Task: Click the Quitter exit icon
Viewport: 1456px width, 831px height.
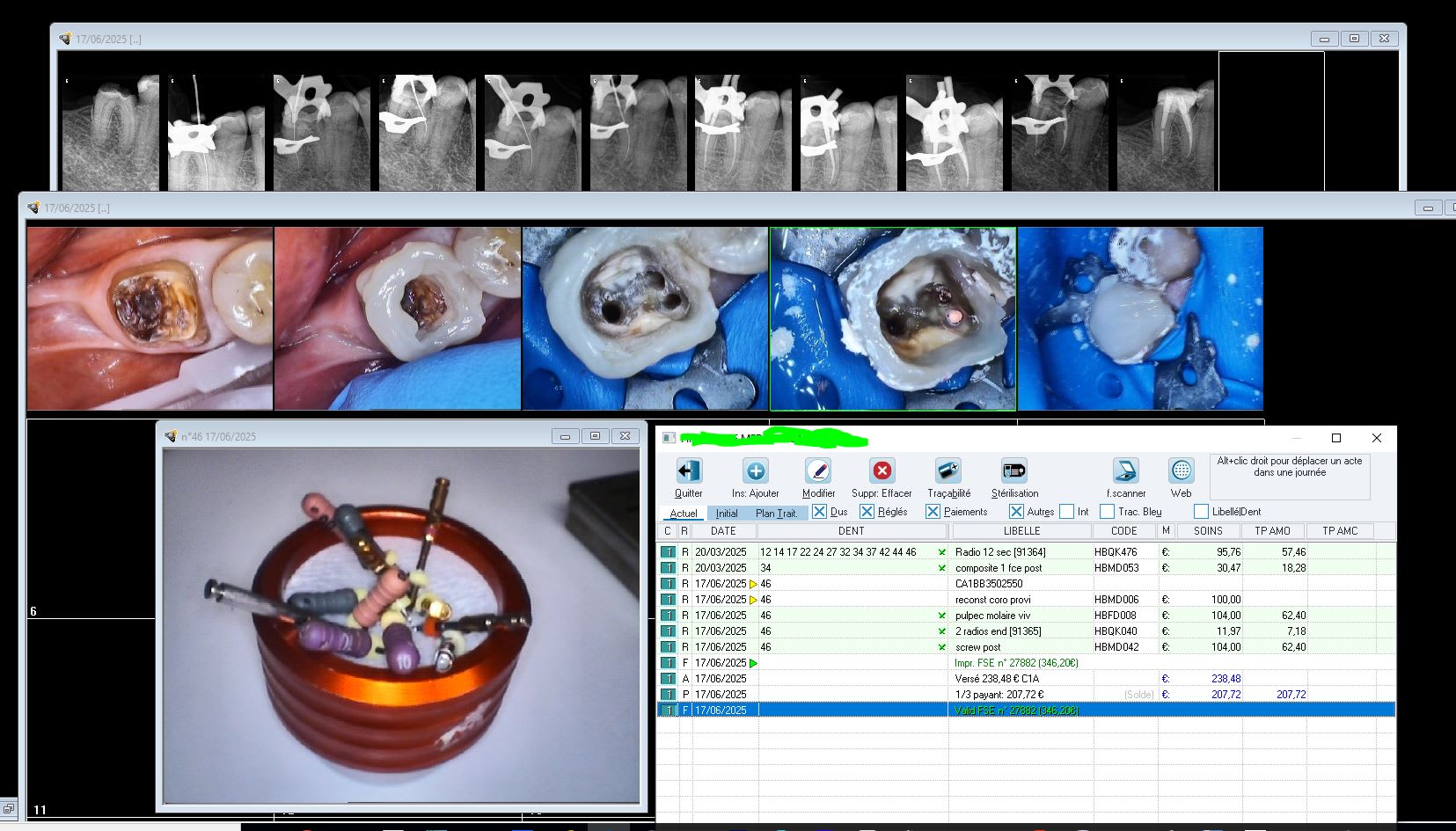Action: (x=688, y=471)
